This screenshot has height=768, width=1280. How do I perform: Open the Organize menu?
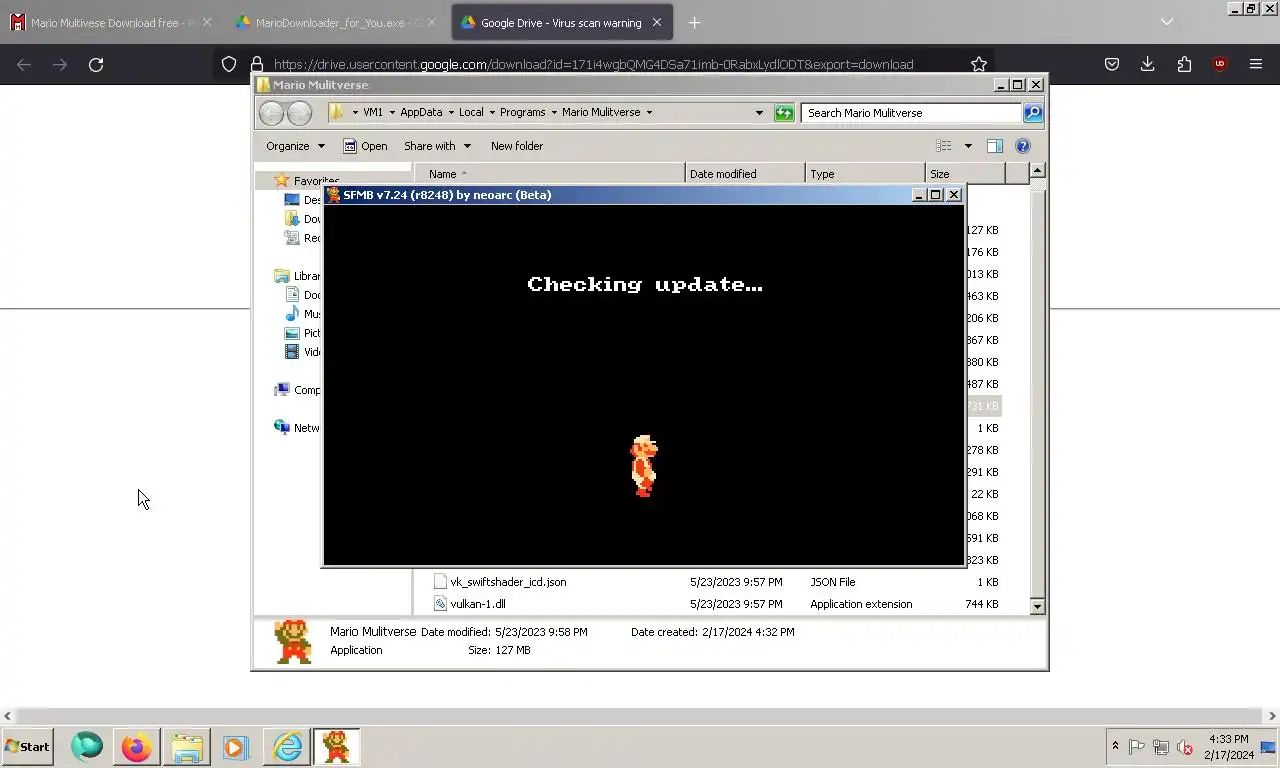point(295,146)
